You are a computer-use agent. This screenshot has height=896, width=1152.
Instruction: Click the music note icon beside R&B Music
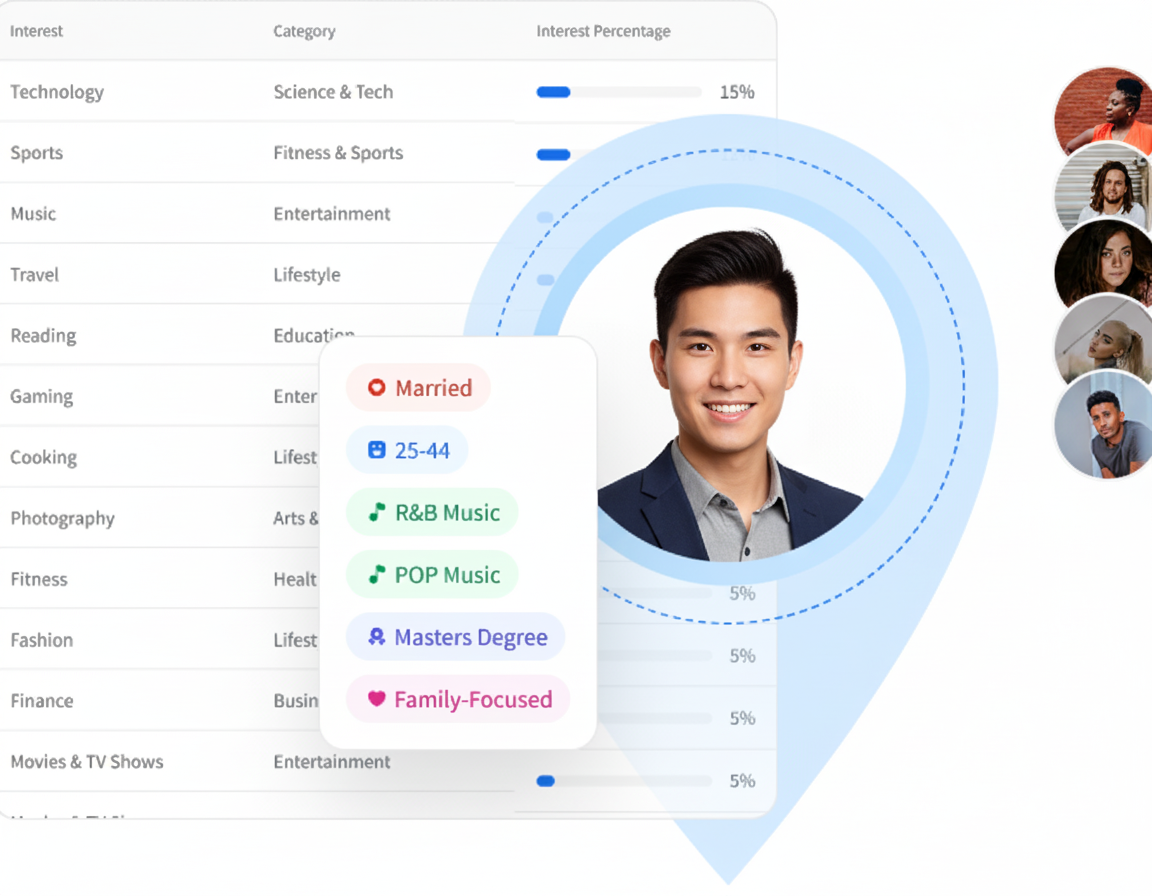point(376,513)
